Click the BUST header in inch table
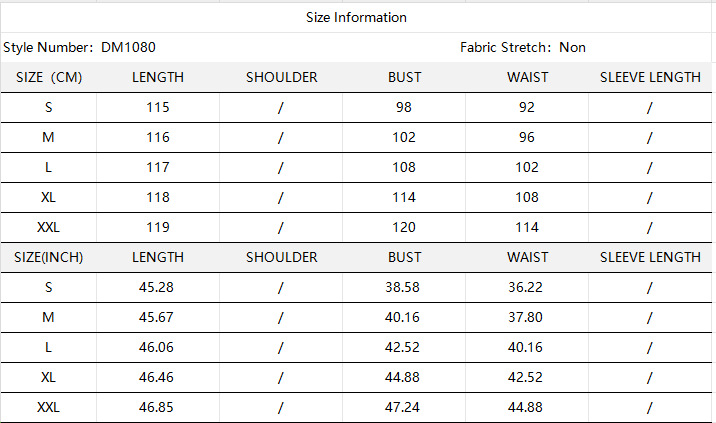 pyautogui.click(x=404, y=257)
